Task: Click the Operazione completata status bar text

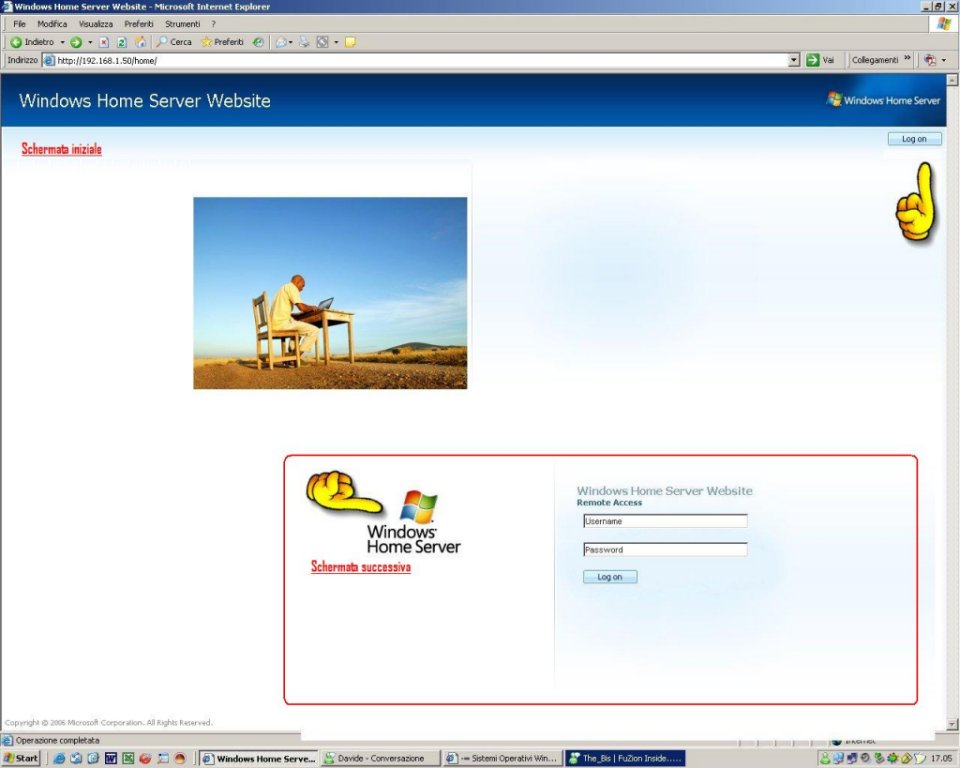Action: click(x=58, y=740)
